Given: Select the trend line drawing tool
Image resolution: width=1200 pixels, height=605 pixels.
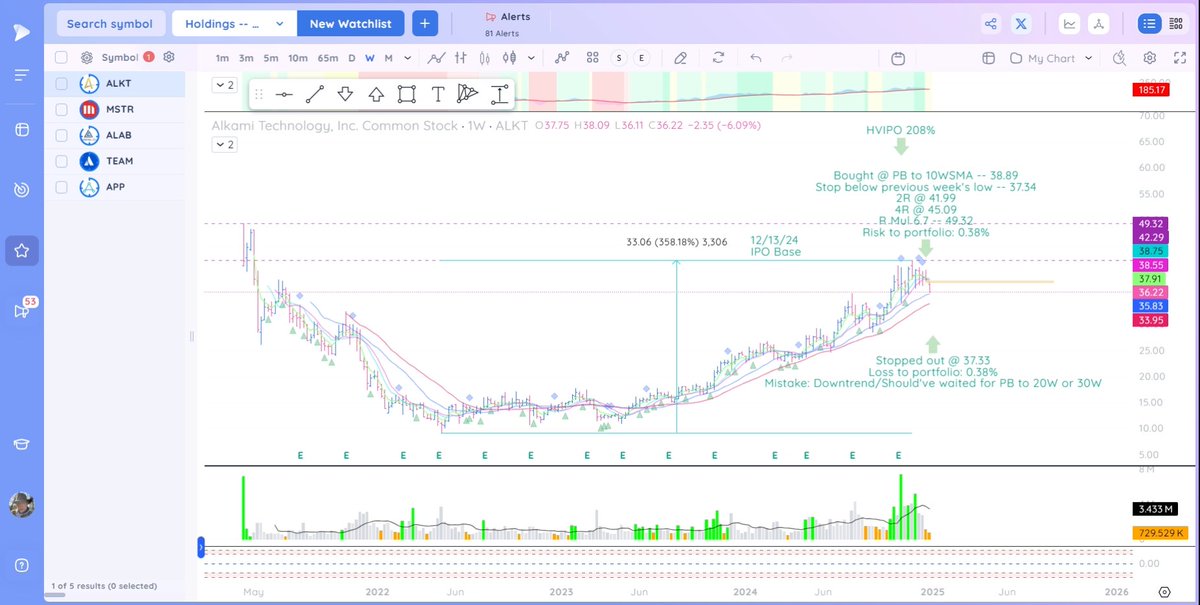Looking at the screenshot, I should [314, 94].
